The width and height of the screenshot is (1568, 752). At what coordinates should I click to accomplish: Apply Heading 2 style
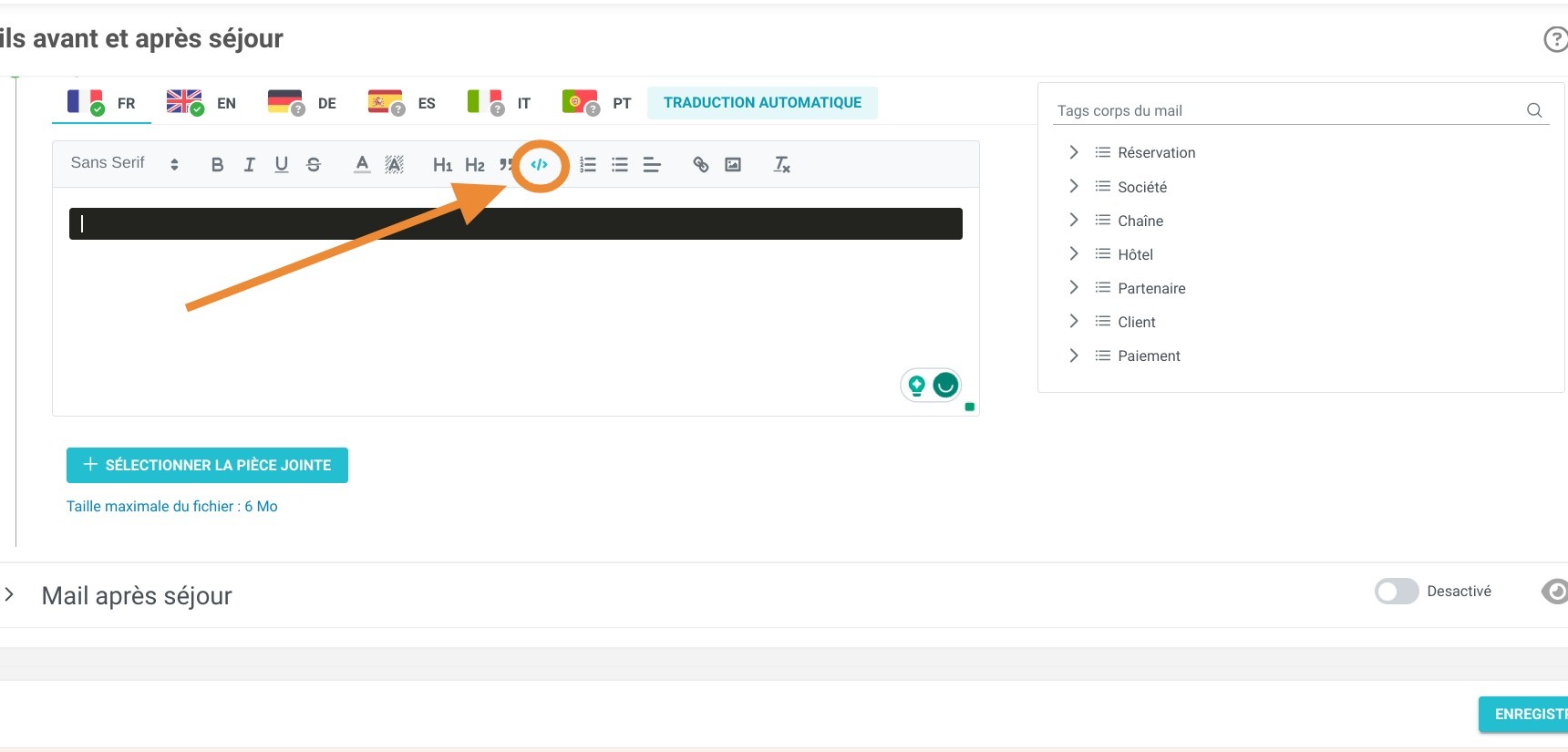click(x=475, y=165)
